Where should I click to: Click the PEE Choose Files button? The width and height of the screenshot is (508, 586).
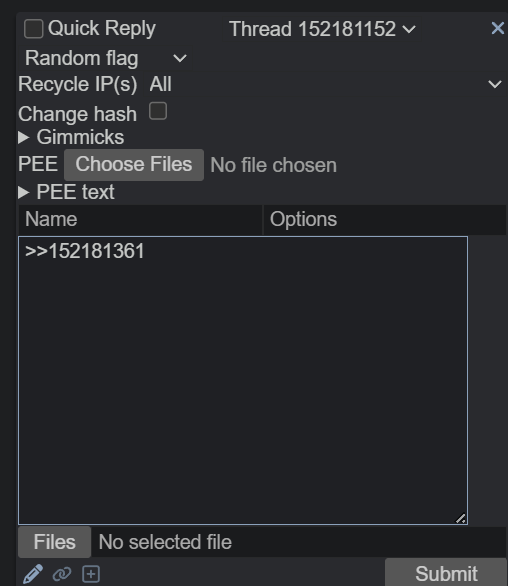[134, 165]
